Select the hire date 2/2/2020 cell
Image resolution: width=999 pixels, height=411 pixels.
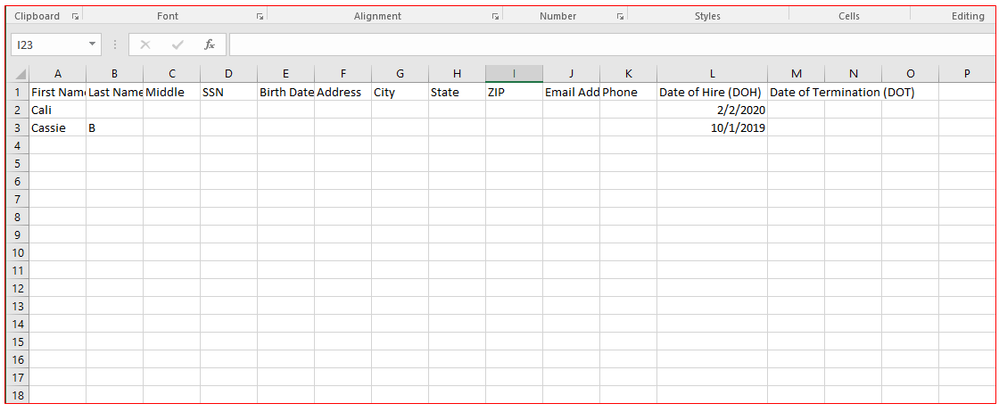coord(712,110)
